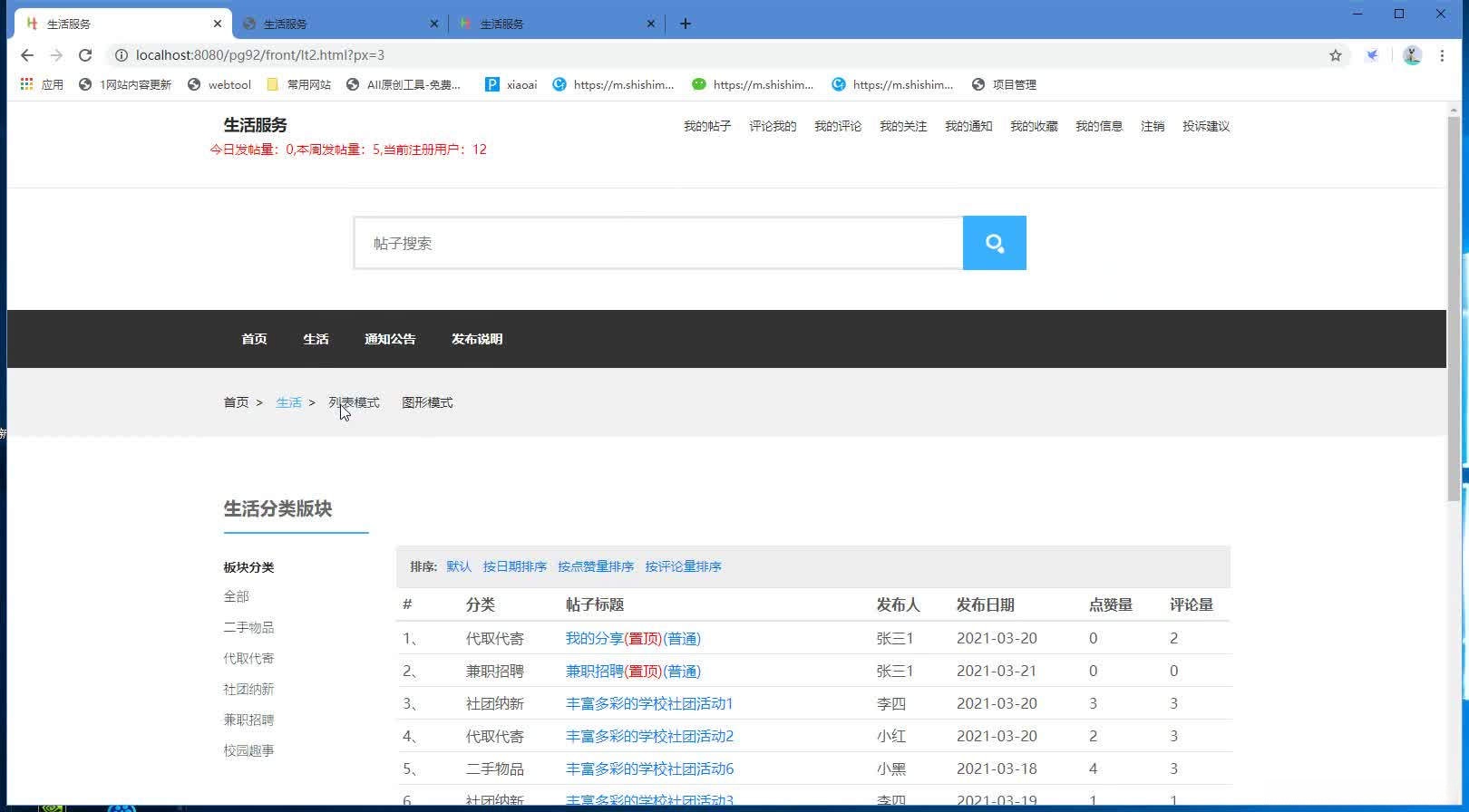Close the first 生活服务 tab
1469x812 pixels.
tap(218, 24)
